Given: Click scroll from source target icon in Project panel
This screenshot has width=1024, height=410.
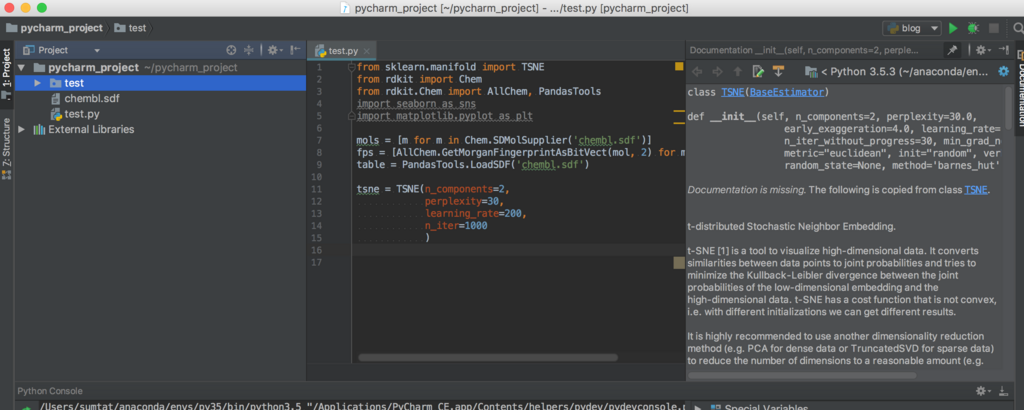Looking at the screenshot, I should click(231, 50).
